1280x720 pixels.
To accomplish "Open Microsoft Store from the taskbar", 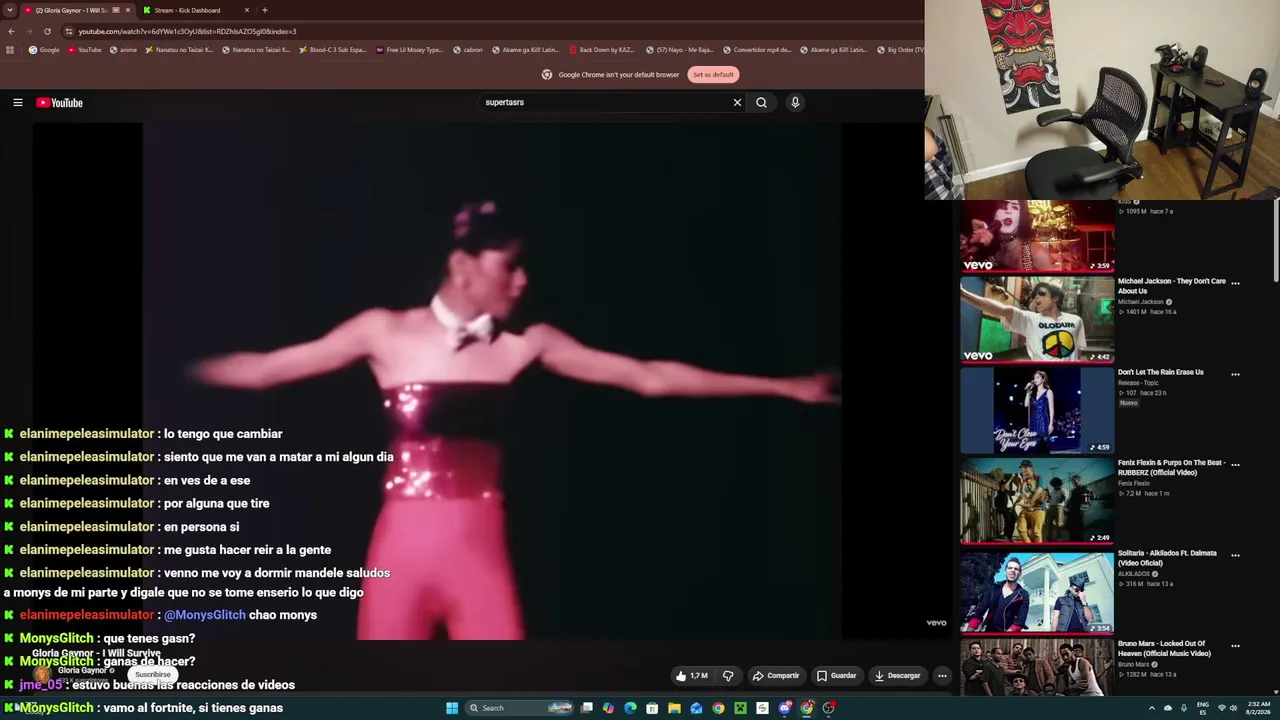I will click(652, 708).
